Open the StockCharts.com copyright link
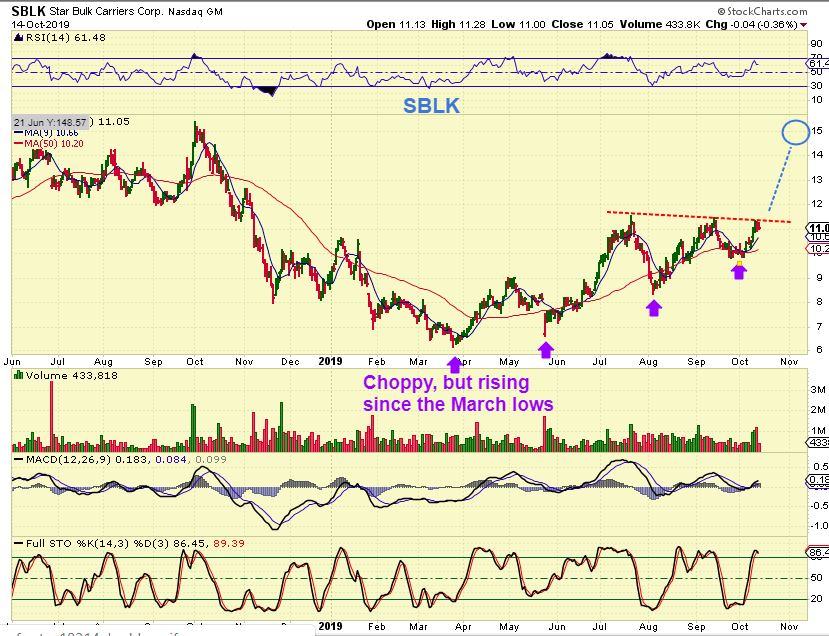Viewport: 829px width, 636px height. point(762,11)
